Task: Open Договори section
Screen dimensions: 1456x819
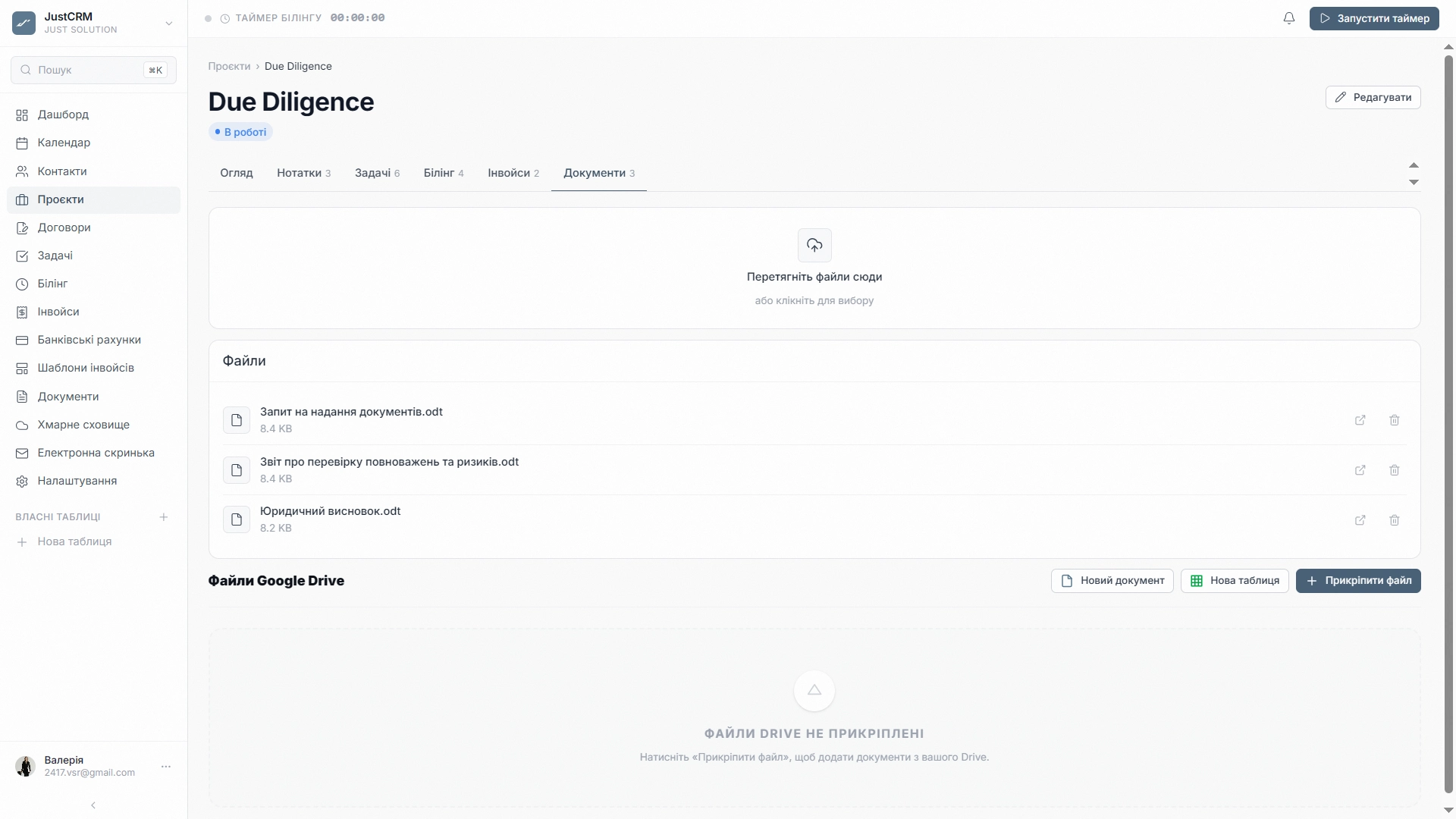Action: pyautogui.click(x=93, y=227)
